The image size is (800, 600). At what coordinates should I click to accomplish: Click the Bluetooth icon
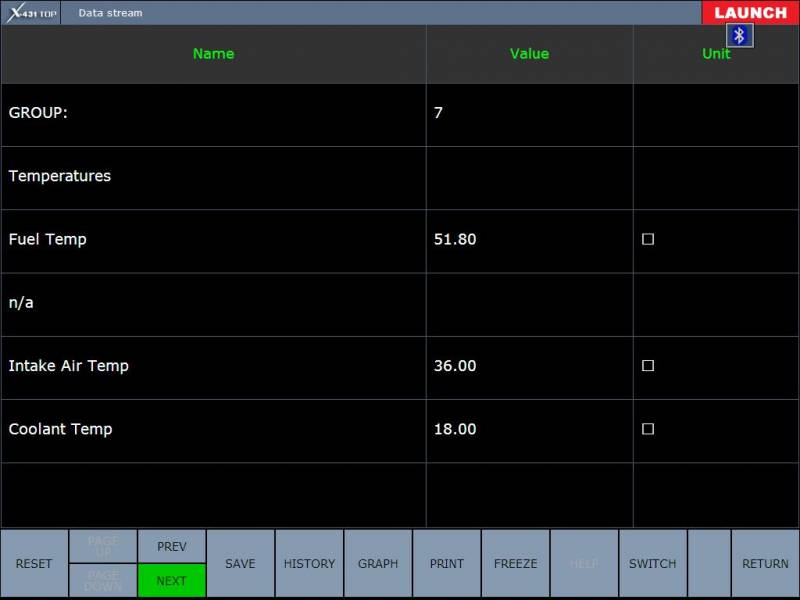tap(739, 35)
